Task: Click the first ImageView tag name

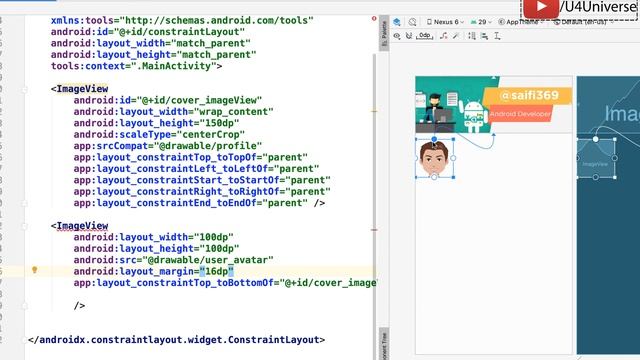Action: [82, 89]
